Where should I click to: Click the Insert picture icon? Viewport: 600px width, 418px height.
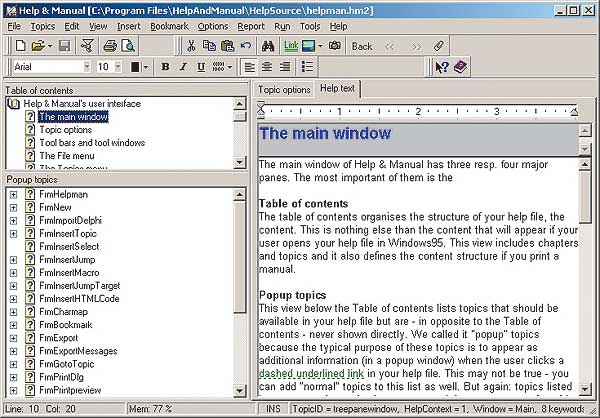point(308,46)
